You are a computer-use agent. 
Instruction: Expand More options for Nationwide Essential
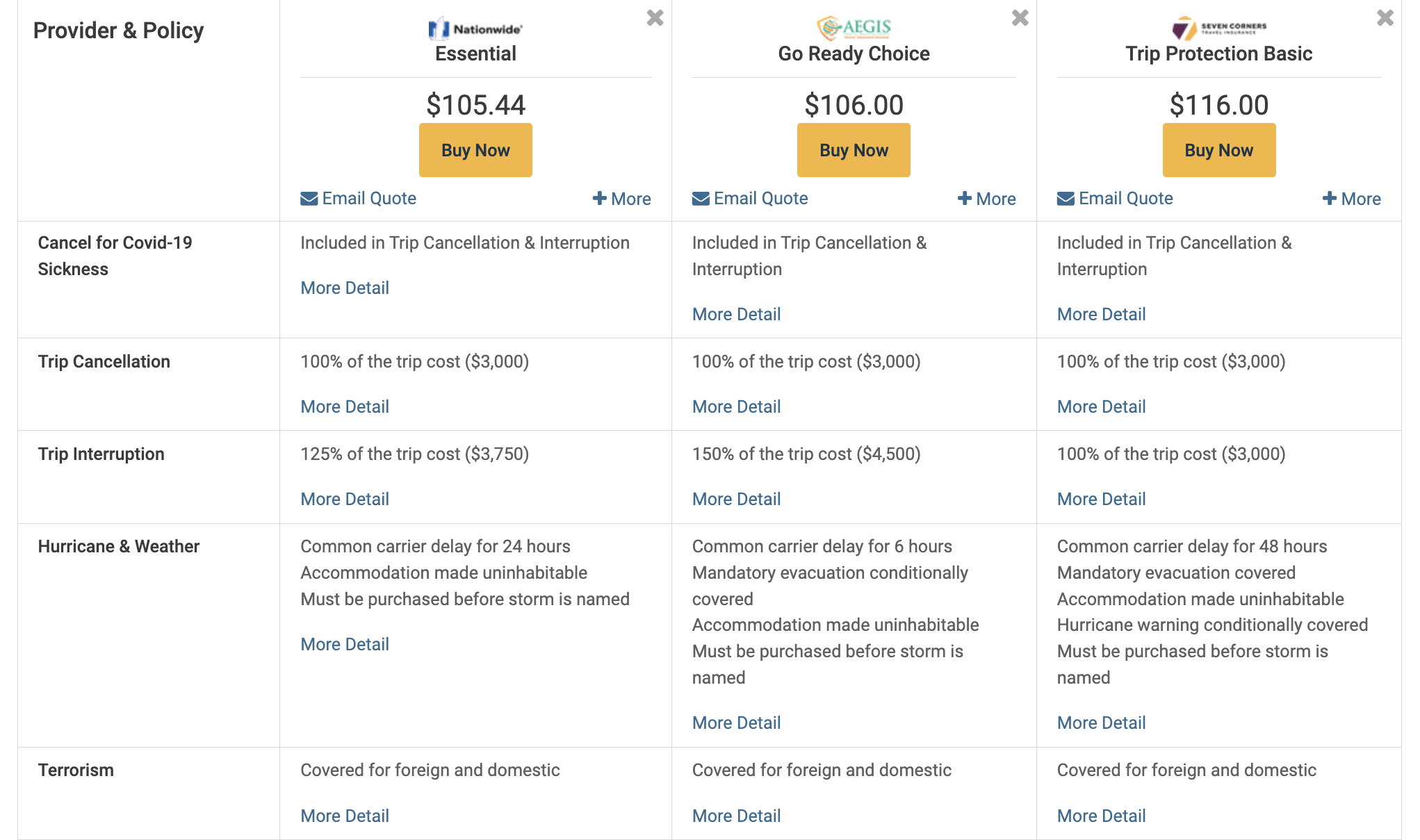click(x=622, y=199)
